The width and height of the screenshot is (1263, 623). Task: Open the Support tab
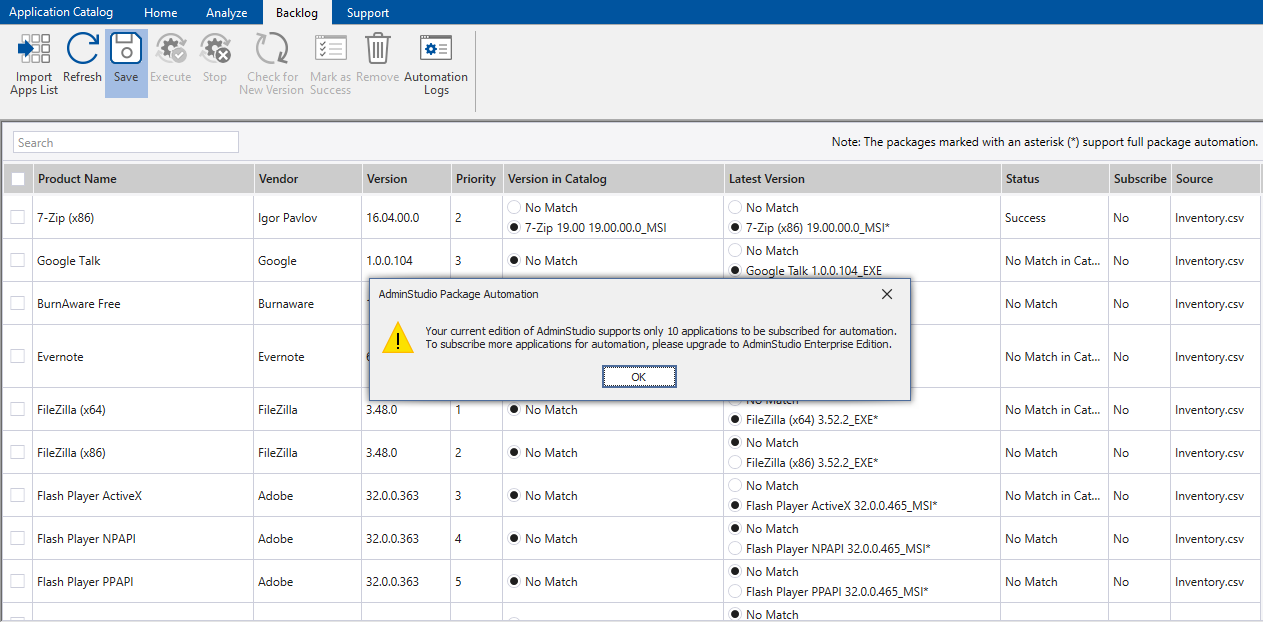click(368, 13)
